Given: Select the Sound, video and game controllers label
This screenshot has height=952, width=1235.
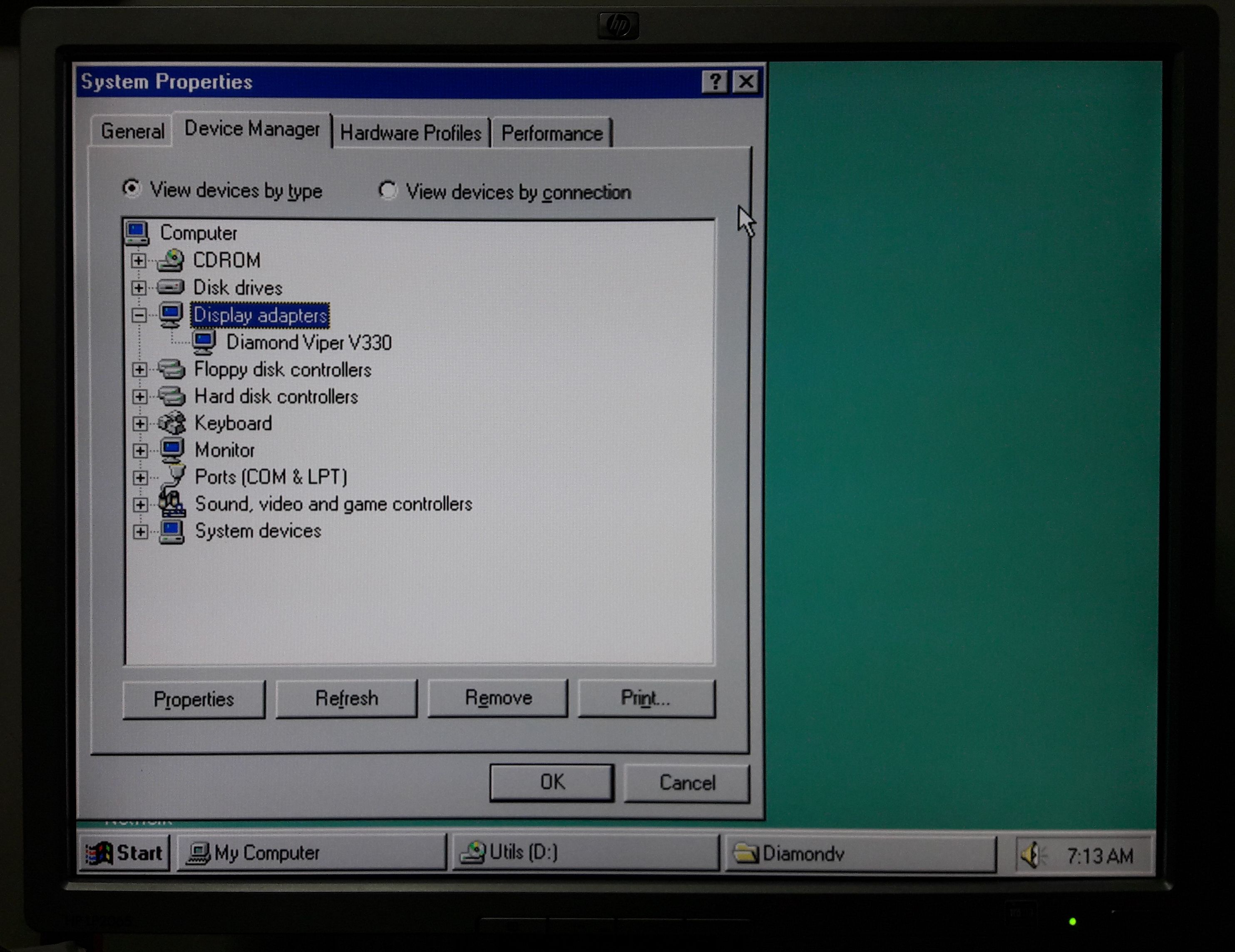Looking at the screenshot, I should [334, 504].
